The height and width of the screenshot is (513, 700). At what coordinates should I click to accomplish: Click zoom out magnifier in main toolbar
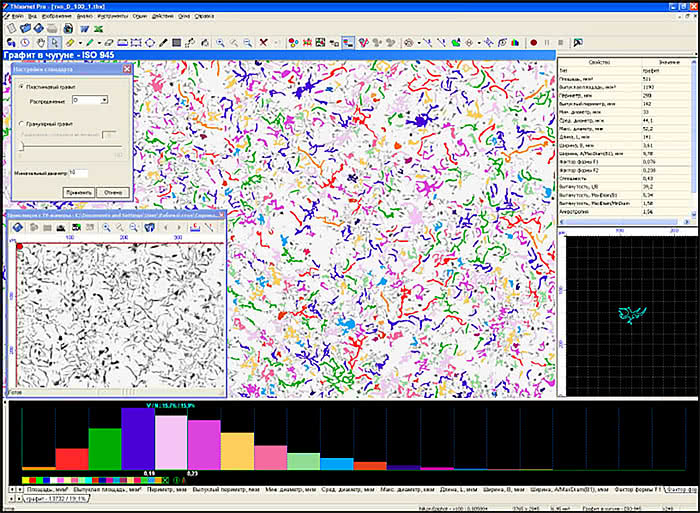click(x=247, y=43)
